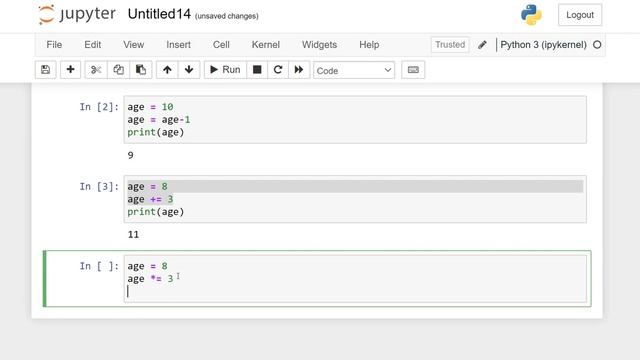The image size is (640, 360).
Task: Open the Cell menu
Action: (x=221, y=45)
